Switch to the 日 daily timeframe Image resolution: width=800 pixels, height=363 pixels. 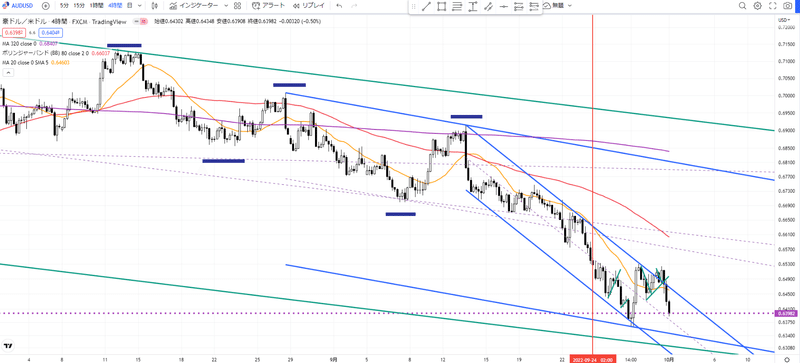pos(129,6)
